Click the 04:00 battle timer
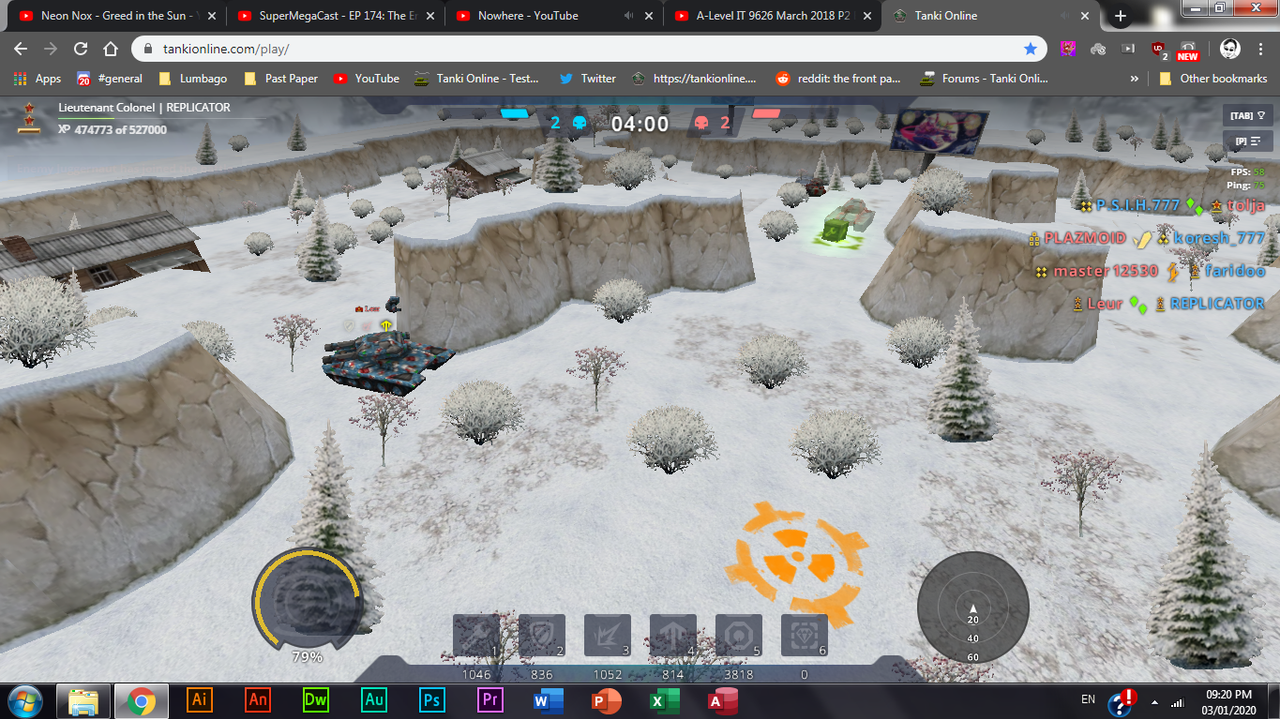Viewport: 1280px width, 719px height. click(x=640, y=124)
